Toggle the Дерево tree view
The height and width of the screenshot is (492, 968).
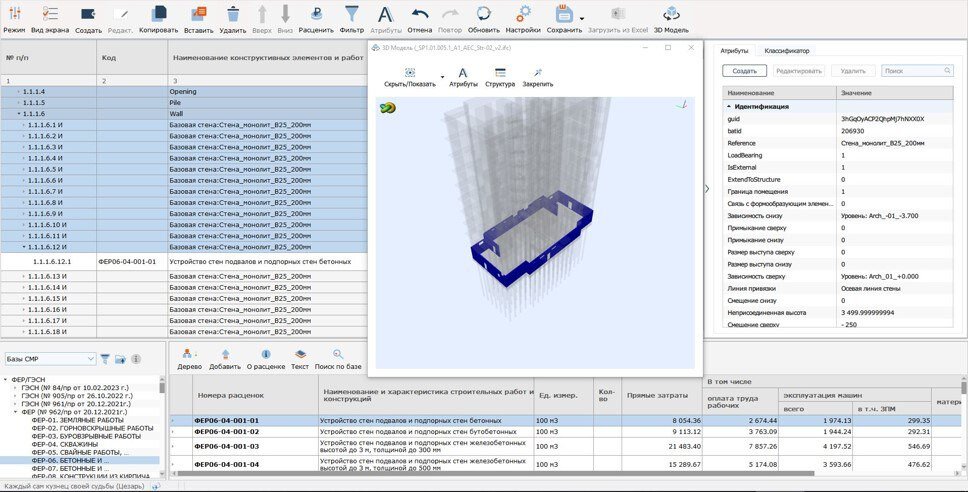[189, 354]
